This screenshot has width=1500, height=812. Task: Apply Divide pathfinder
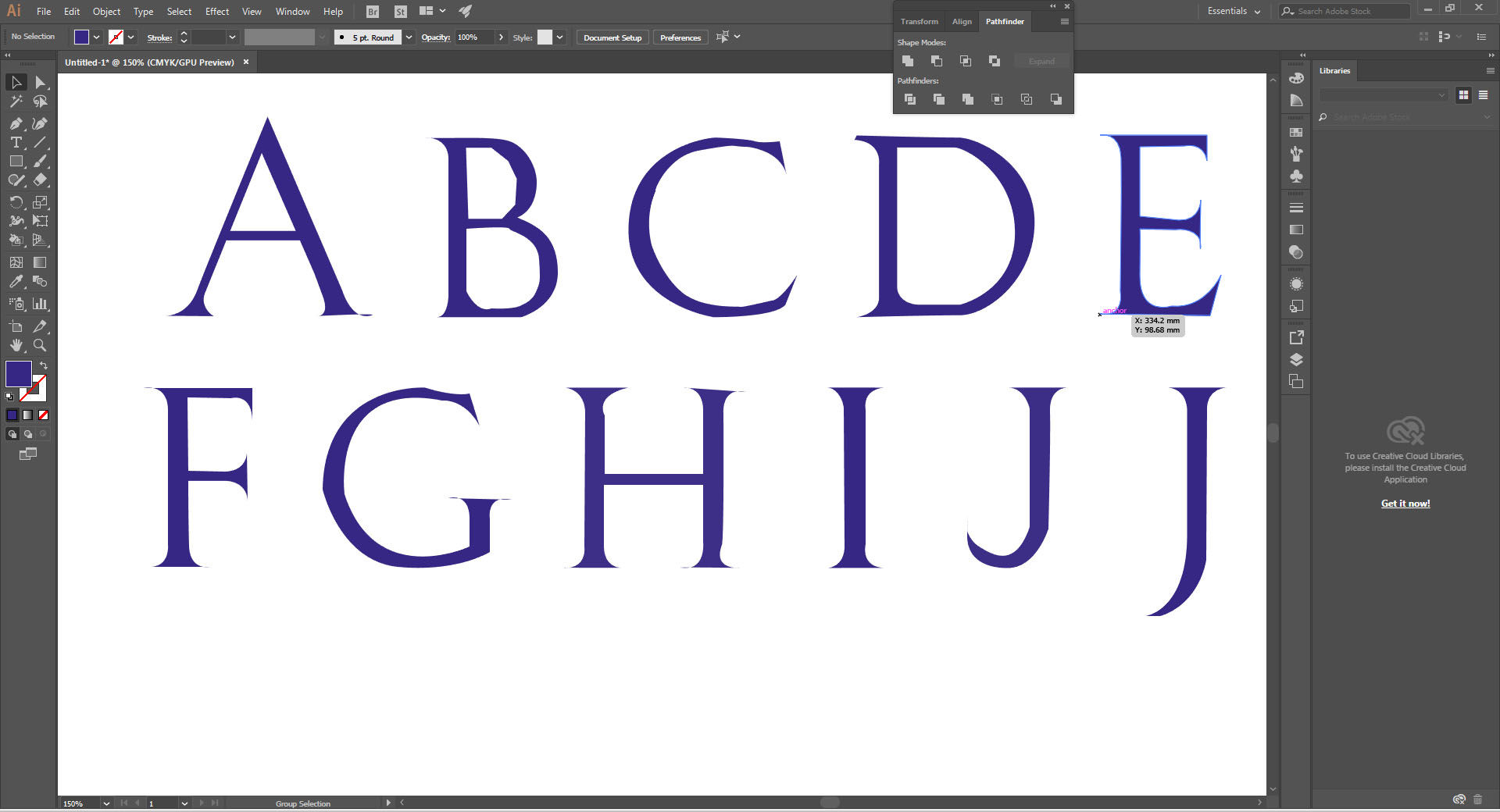(x=910, y=99)
